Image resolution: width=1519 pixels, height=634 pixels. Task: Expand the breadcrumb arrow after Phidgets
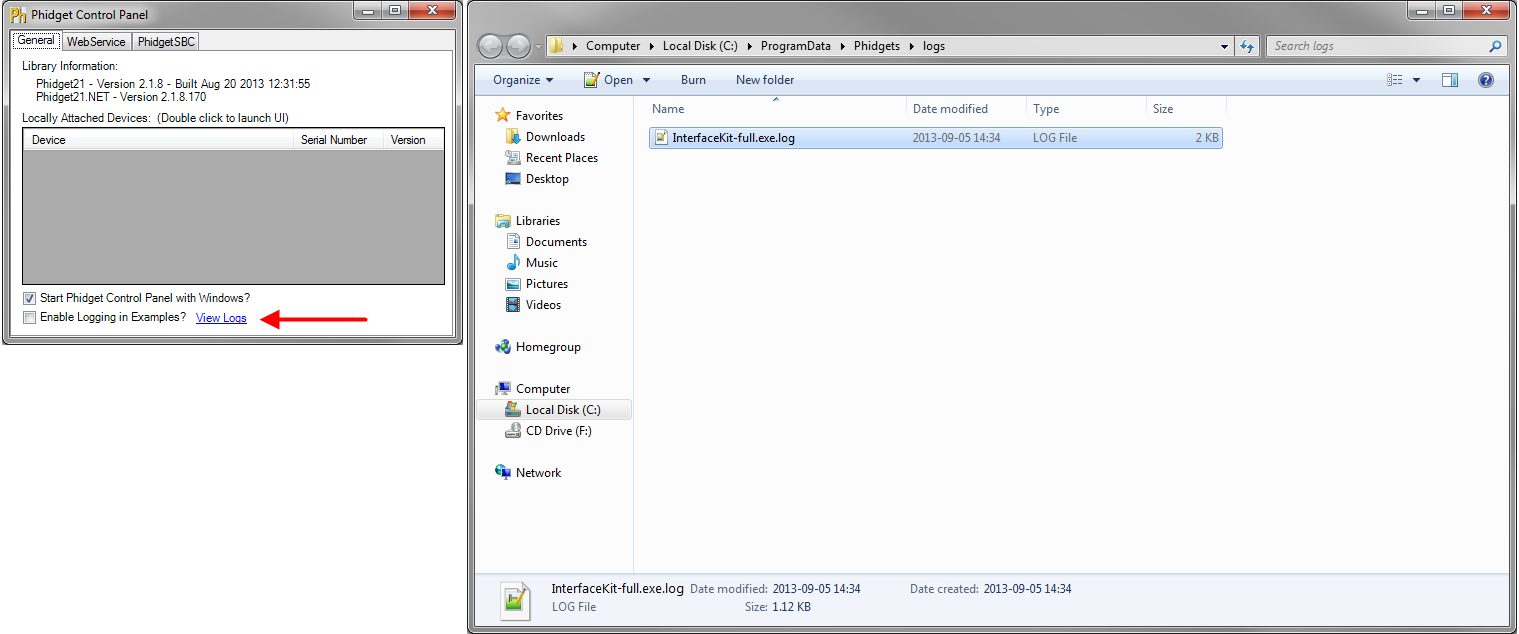[911, 46]
